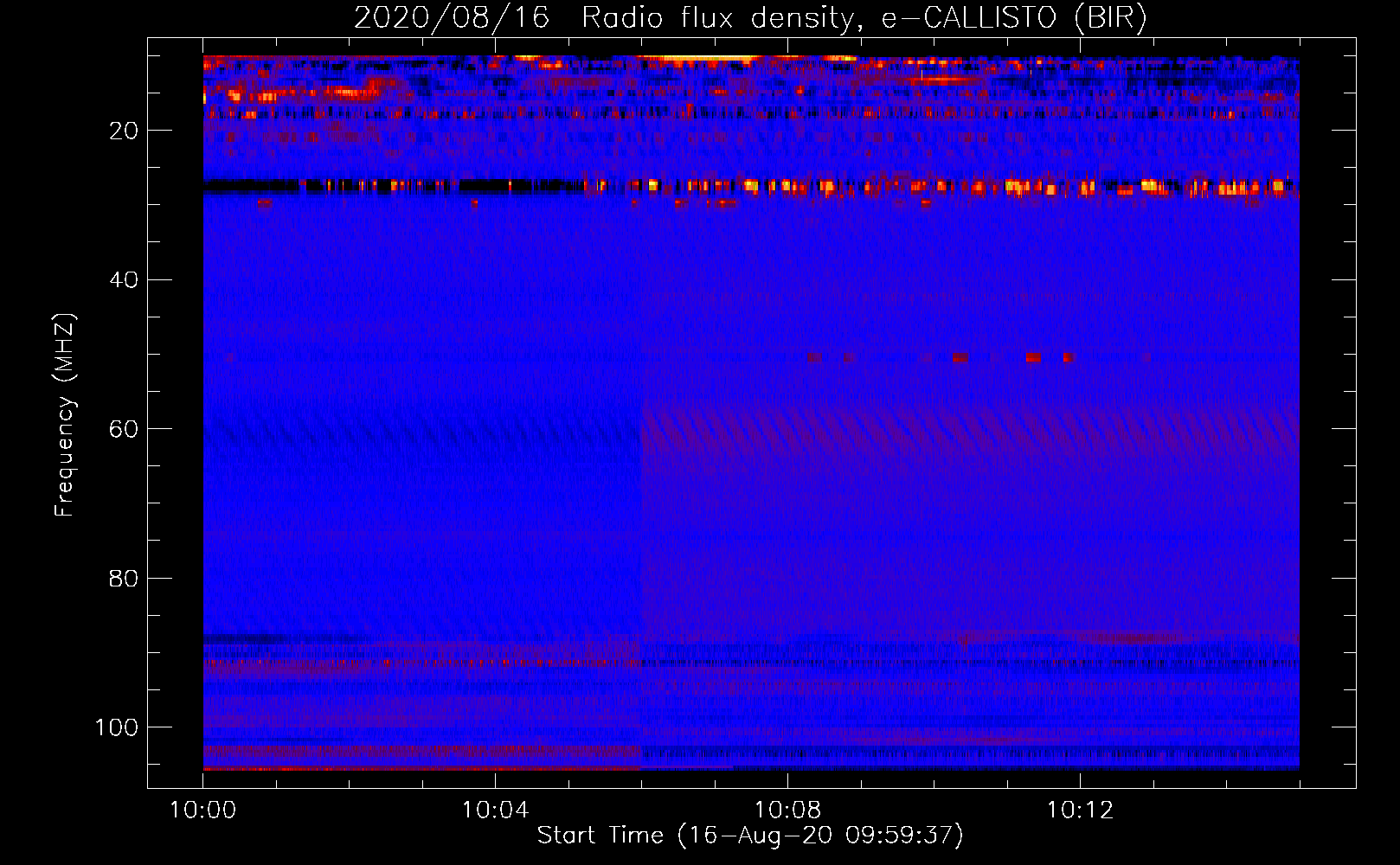The width and height of the screenshot is (1400, 865).
Task: Select the 10:04 time tick label
Action: coord(495,811)
